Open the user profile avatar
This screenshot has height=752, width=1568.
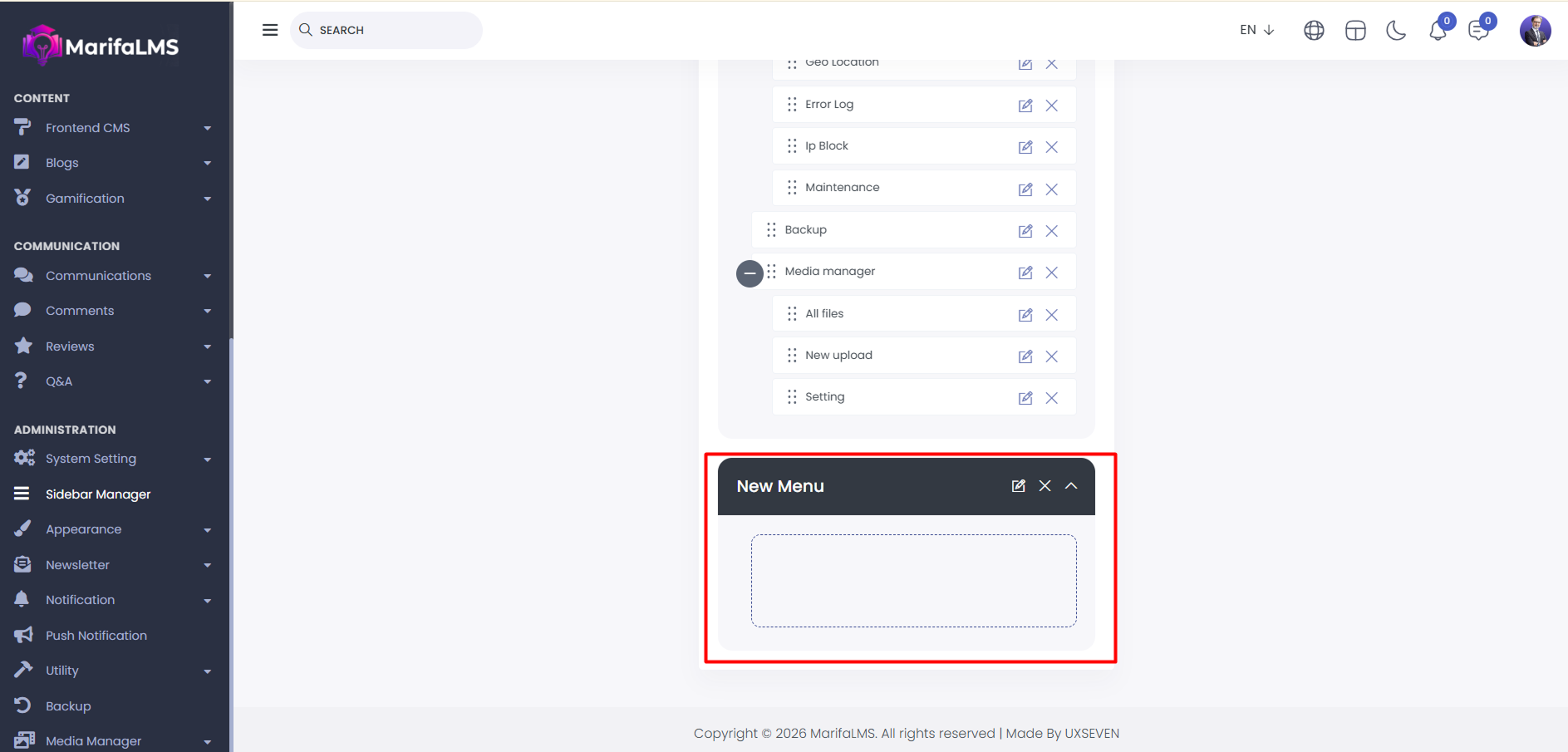point(1535,31)
